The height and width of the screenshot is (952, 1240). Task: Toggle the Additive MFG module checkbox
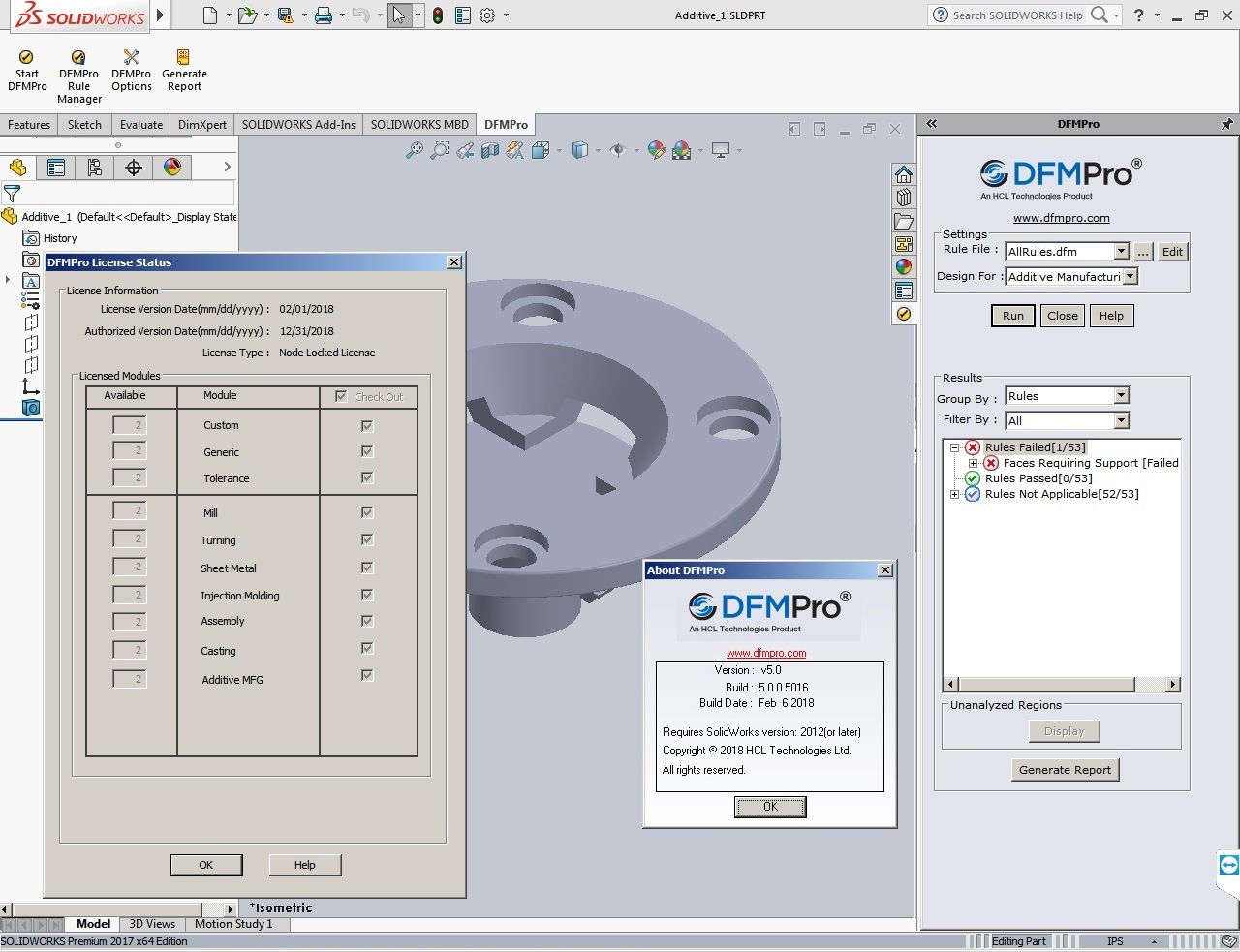click(x=367, y=675)
